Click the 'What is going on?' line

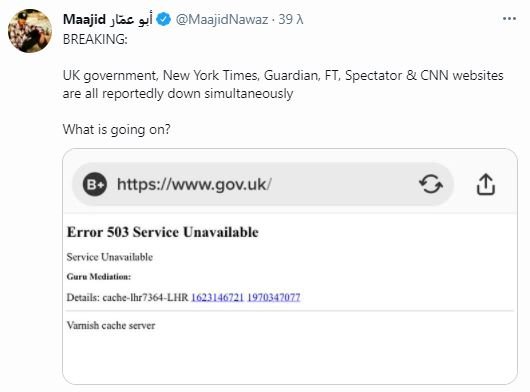(117, 129)
